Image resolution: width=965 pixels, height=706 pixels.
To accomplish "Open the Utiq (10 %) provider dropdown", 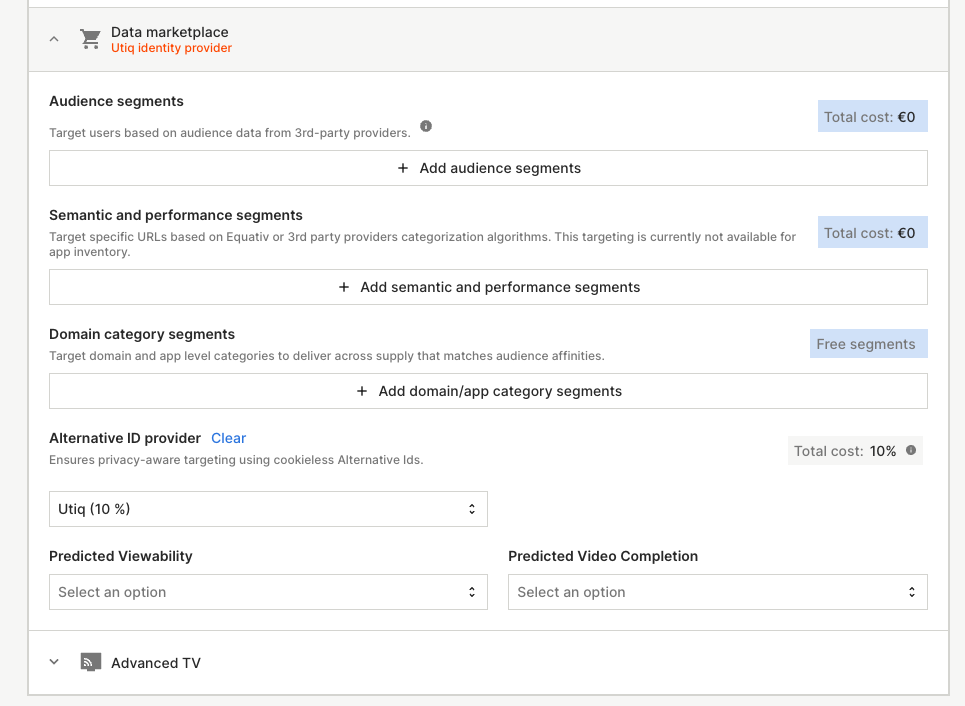I will click(268, 509).
